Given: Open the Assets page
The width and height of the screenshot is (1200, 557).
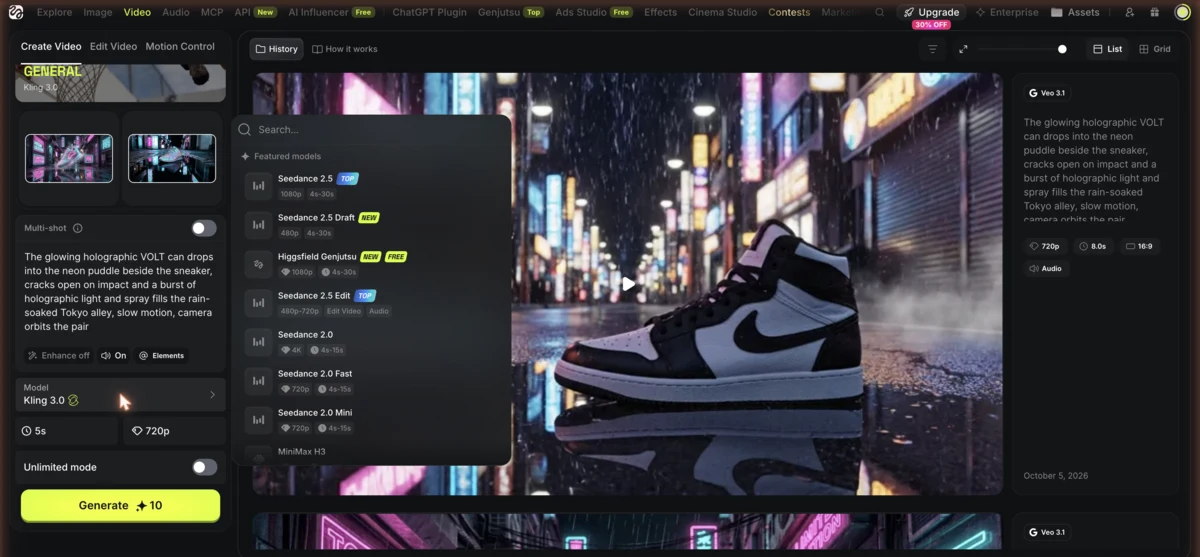Looking at the screenshot, I should coord(1076,12).
